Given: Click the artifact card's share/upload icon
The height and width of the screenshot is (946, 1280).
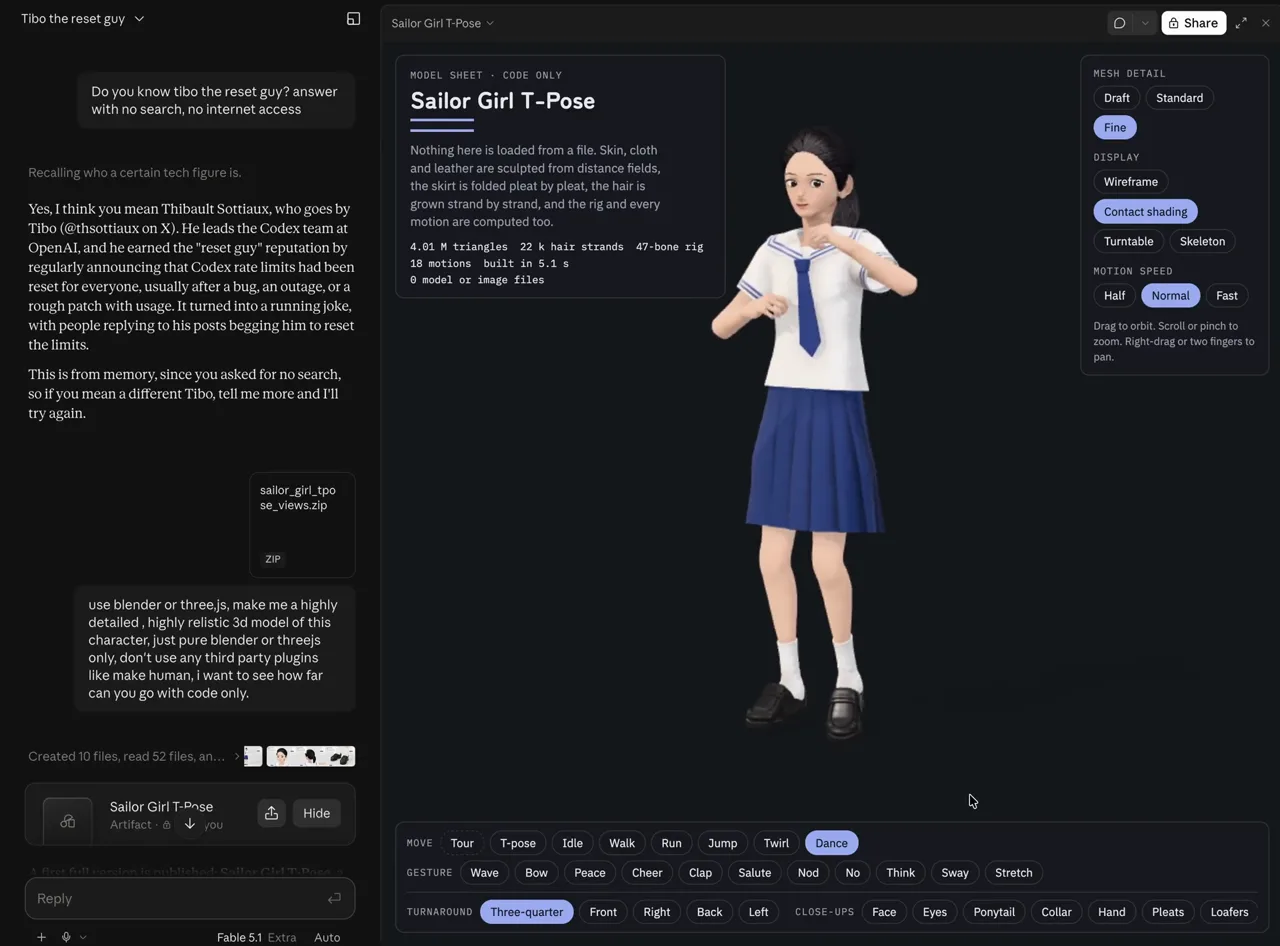Looking at the screenshot, I should (271, 813).
